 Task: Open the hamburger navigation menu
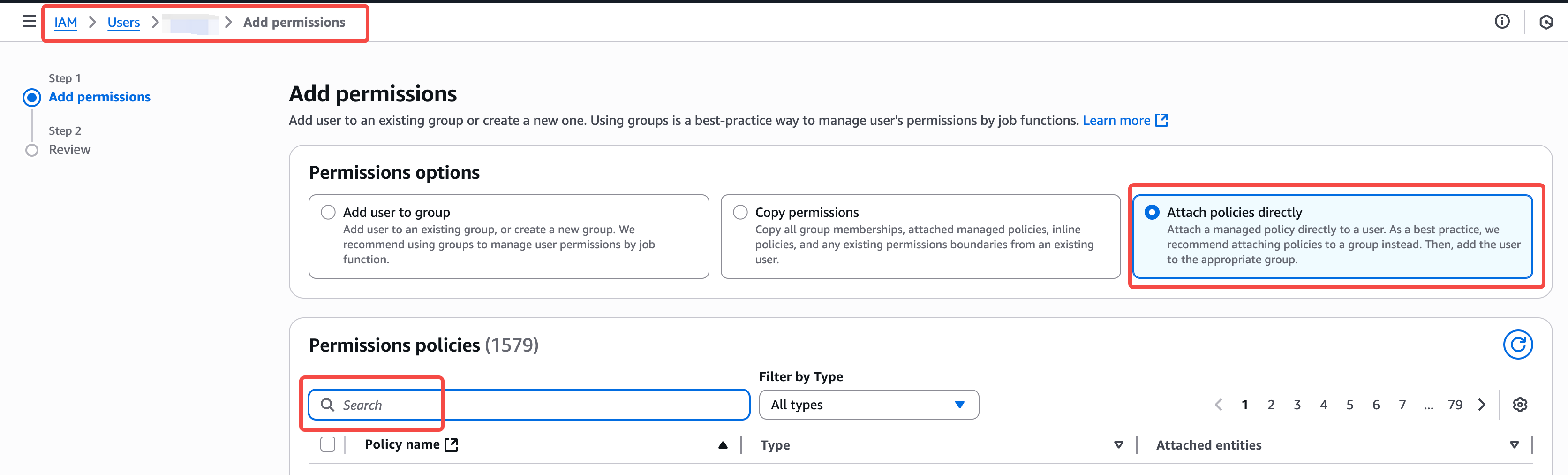click(x=29, y=22)
